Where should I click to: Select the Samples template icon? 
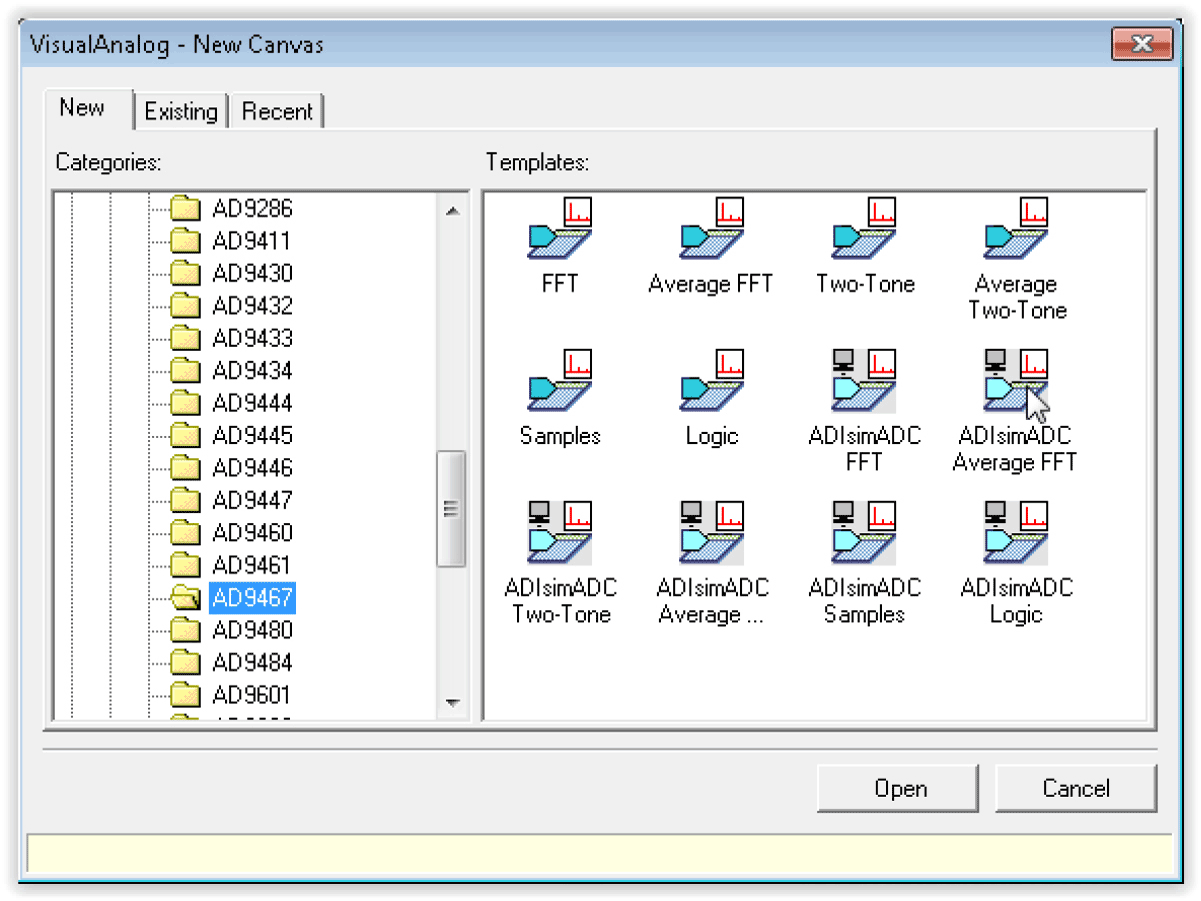560,381
